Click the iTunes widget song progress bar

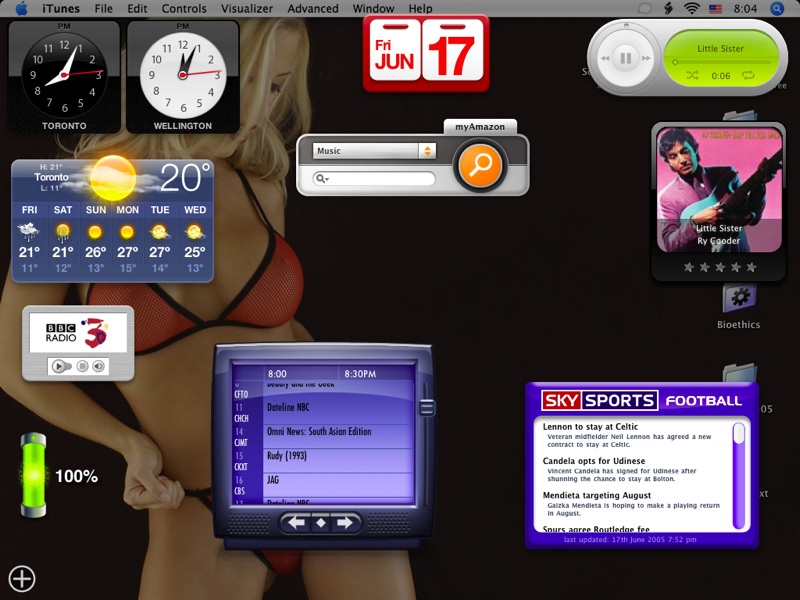[x=720, y=62]
